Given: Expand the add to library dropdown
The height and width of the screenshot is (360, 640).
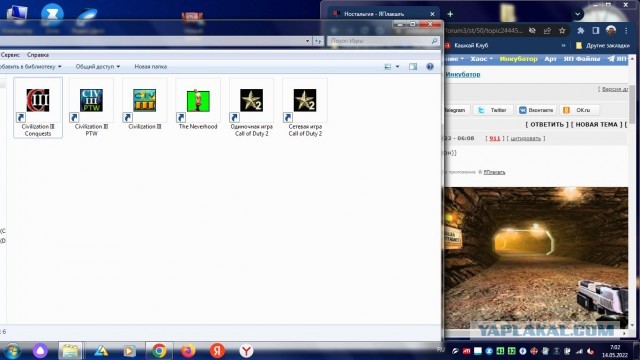Looking at the screenshot, I should [30, 67].
